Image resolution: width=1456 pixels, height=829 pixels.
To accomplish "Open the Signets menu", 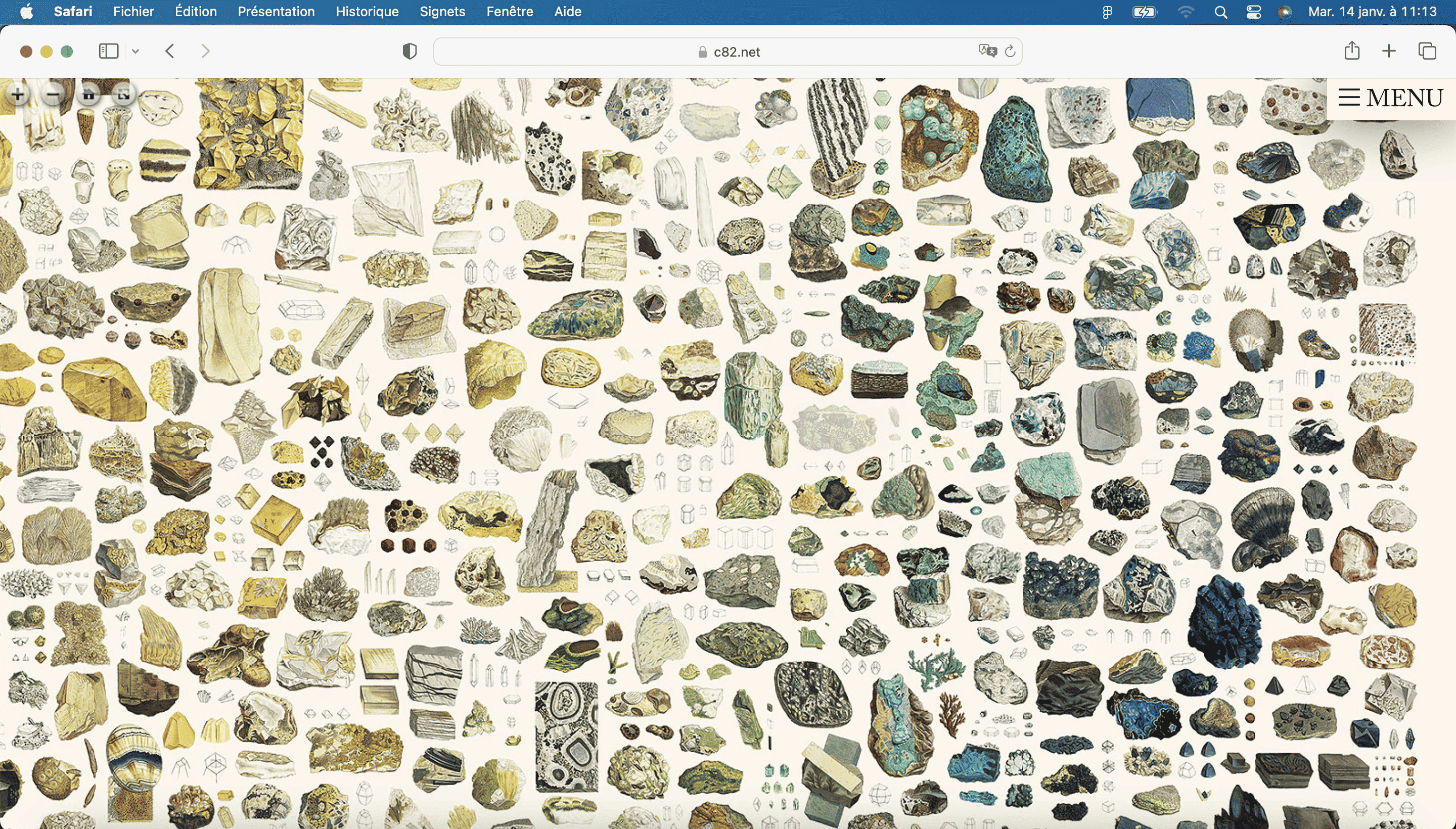I will coord(442,12).
